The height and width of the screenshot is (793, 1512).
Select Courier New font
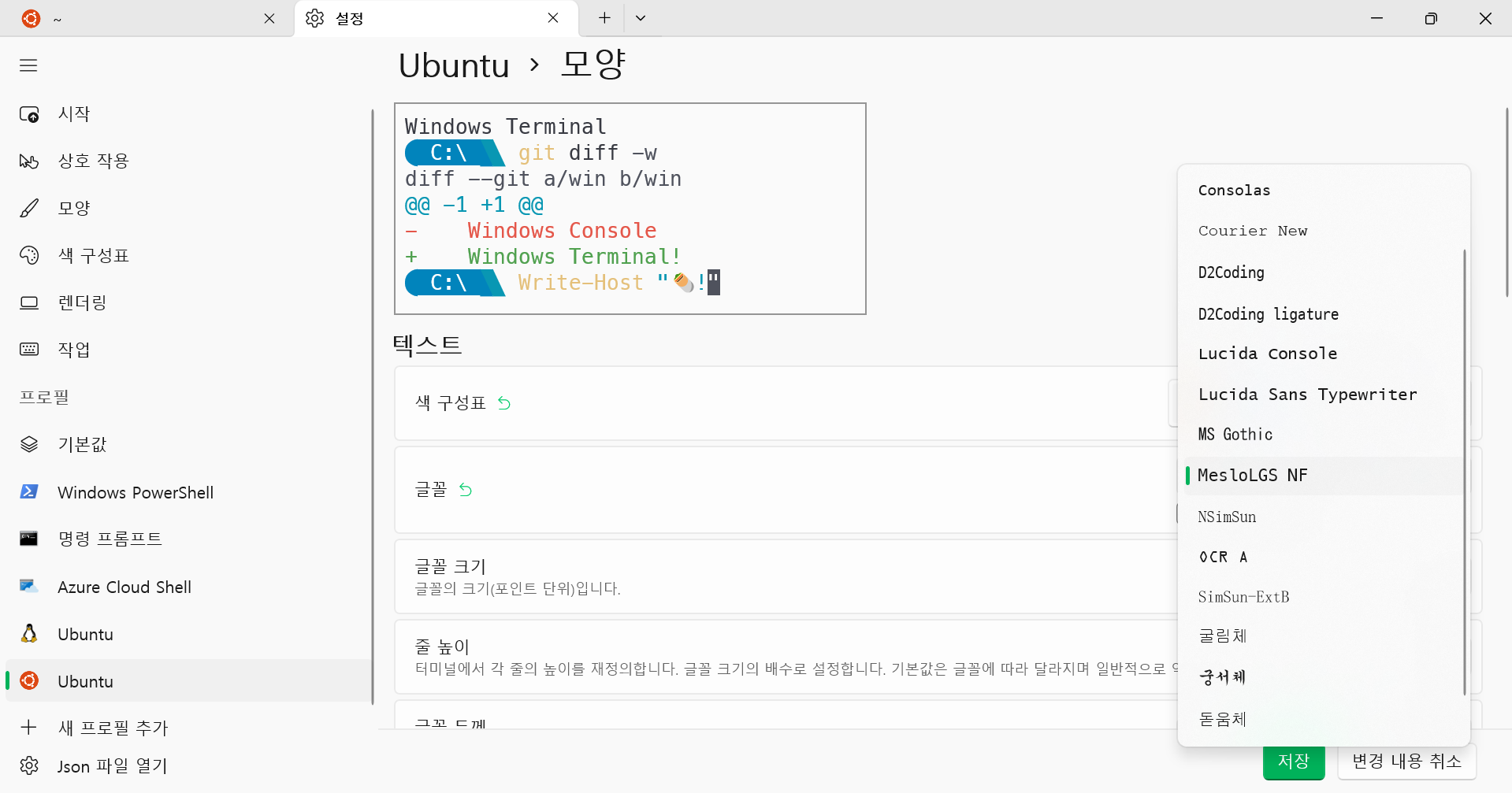pyautogui.click(x=1324, y=232)
